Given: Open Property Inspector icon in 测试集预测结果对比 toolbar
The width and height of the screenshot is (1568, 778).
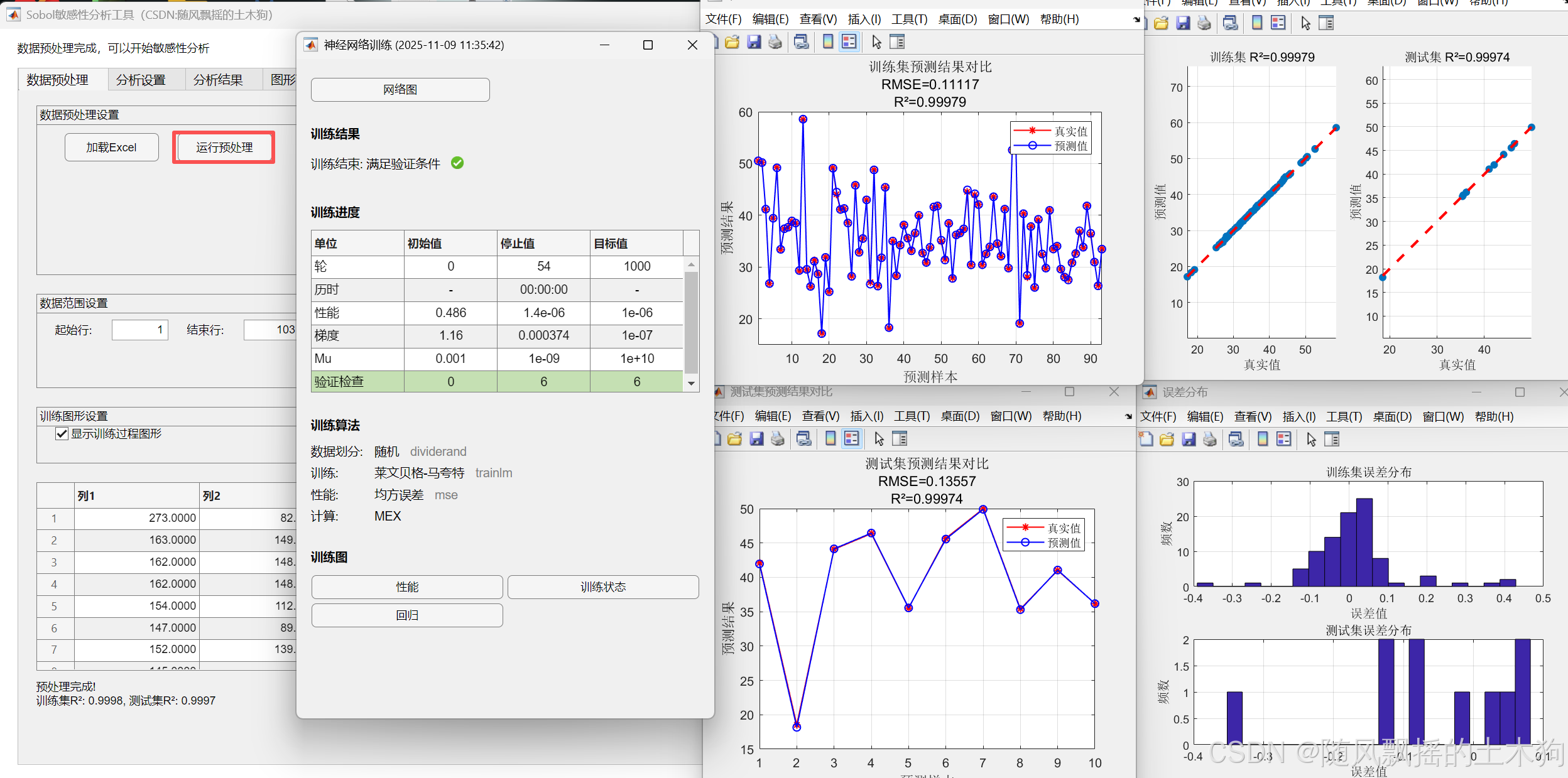Looking at the screenshot, I should pyautogui.click(x=900, y=438).
